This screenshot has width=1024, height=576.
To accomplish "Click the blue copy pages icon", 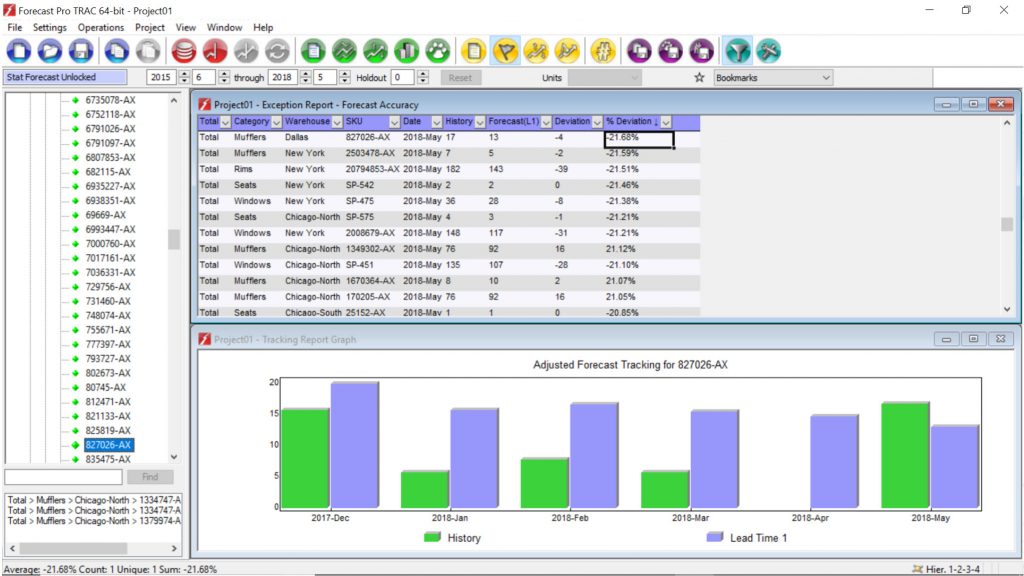I will 117,51.
